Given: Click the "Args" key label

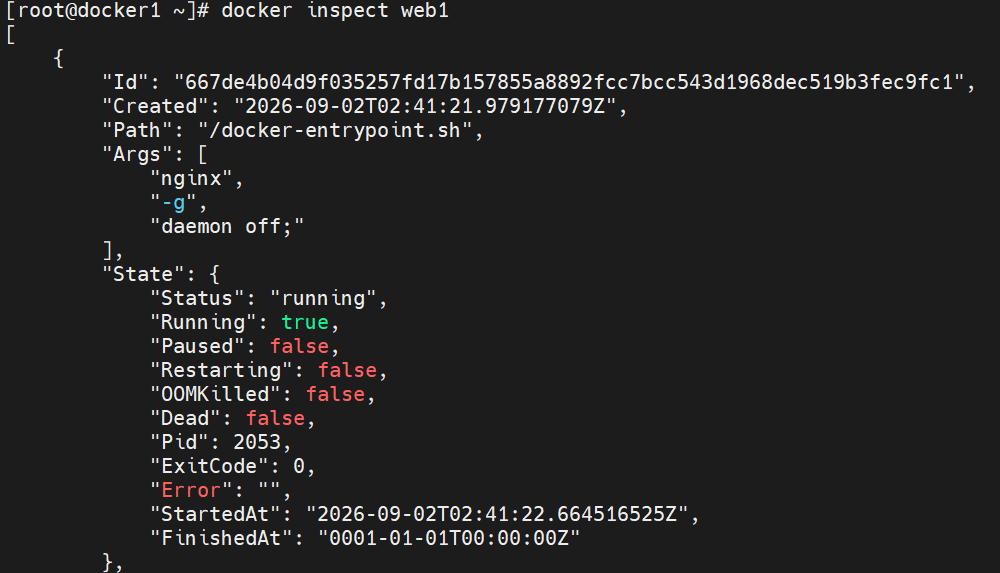Looking at the screenshot, I should (x=137, y=154).
